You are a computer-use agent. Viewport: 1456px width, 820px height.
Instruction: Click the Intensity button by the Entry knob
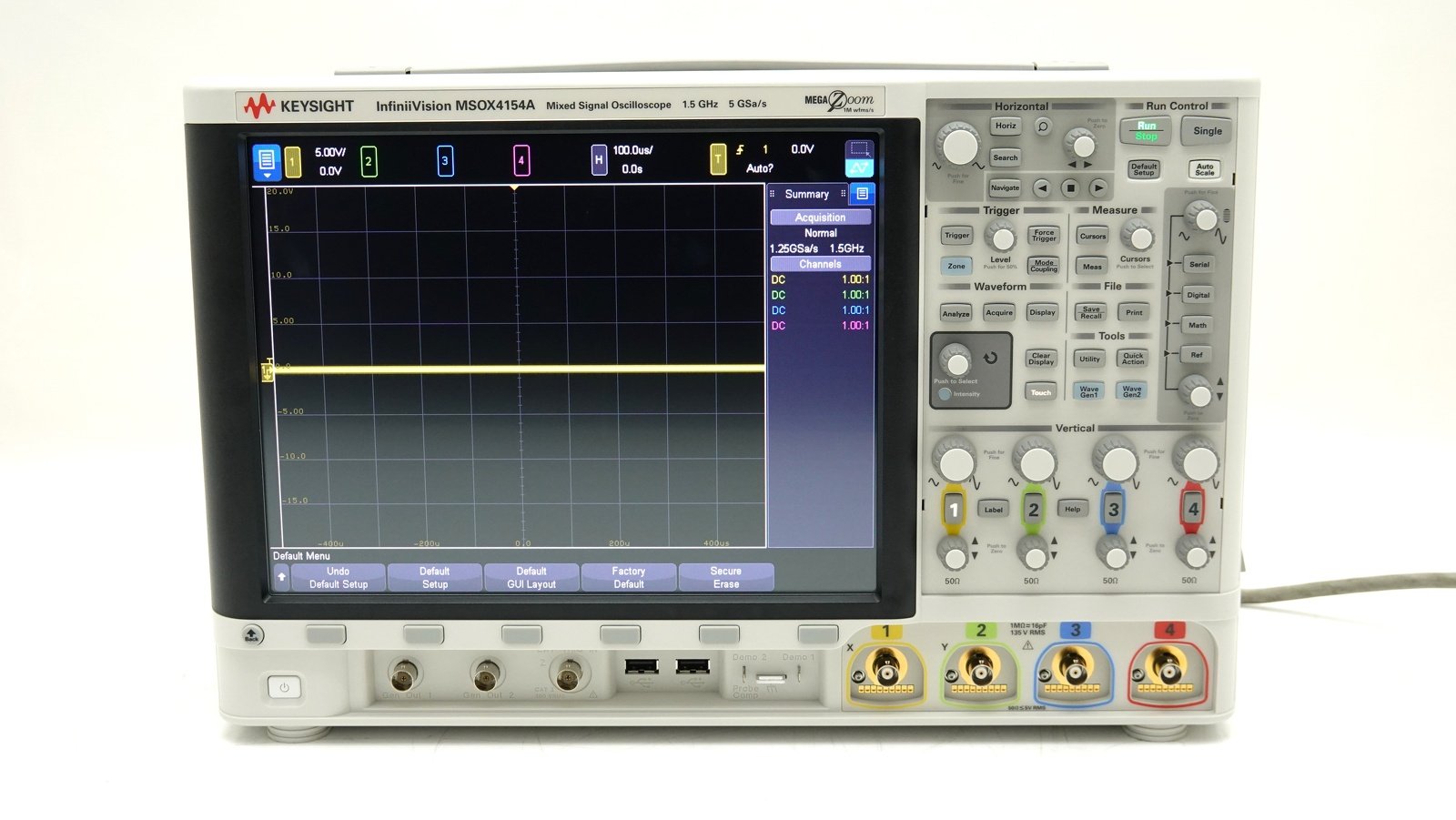945,394
